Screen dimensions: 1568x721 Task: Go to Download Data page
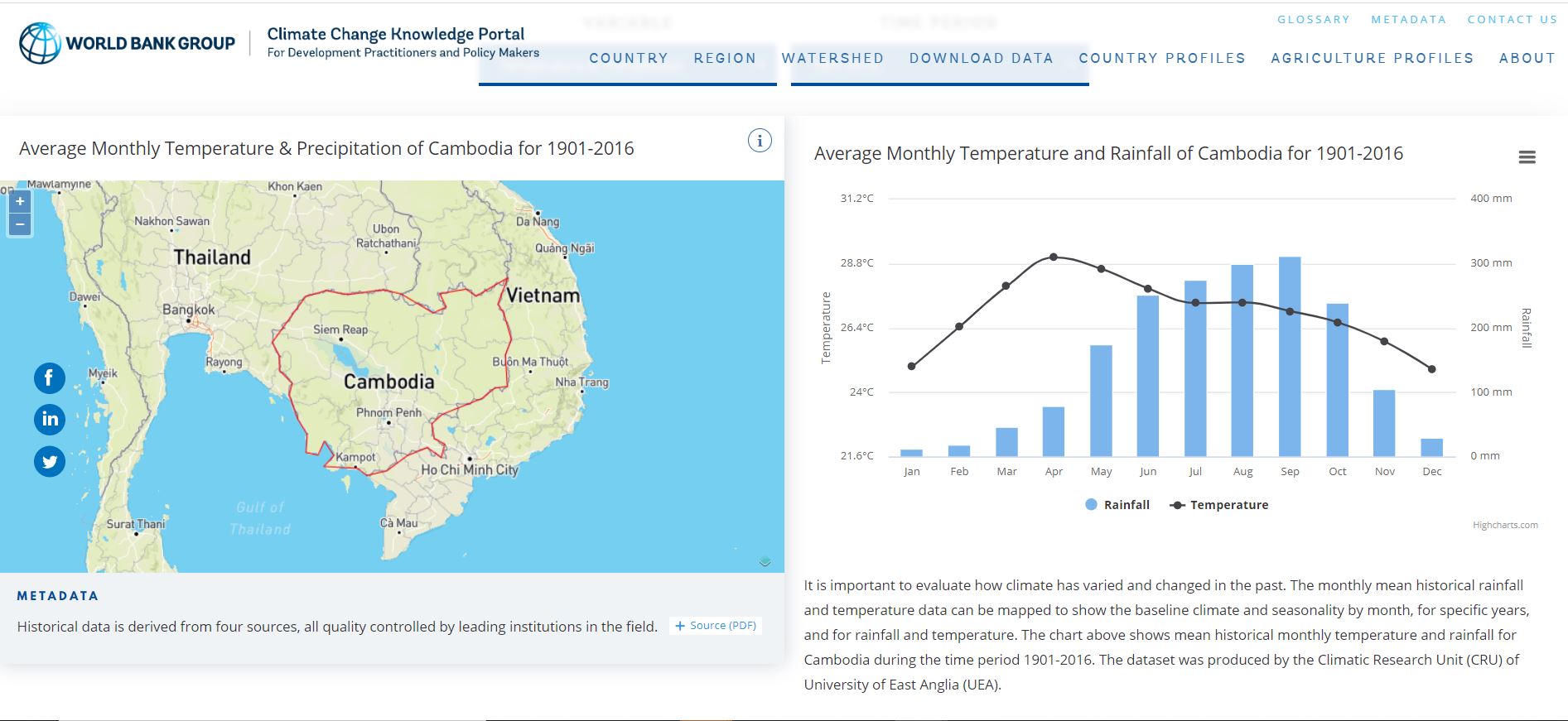(x=981, y=58)
